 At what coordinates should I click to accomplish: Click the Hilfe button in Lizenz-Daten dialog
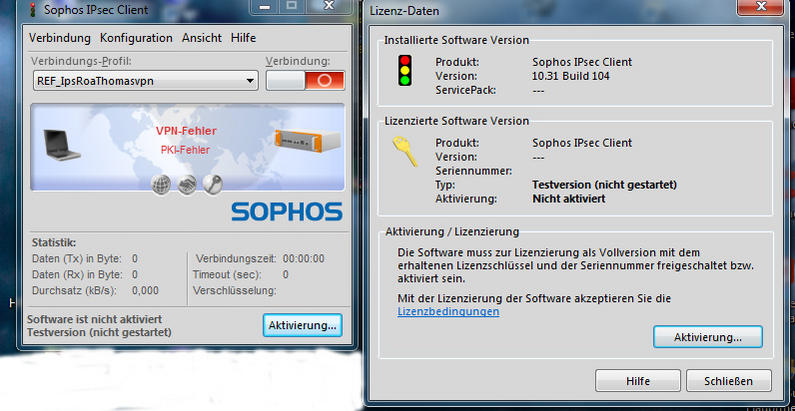tap(638, 381)
